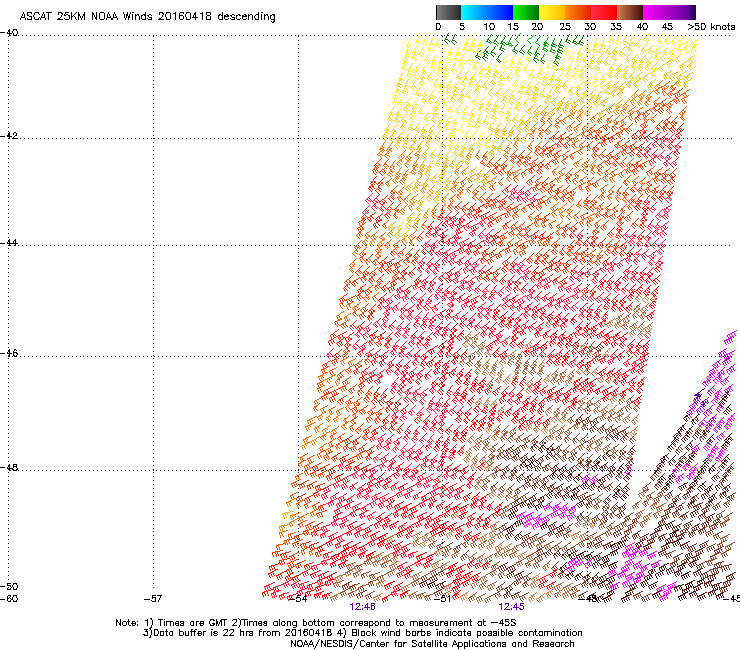Click the '10' label under the color scale
The width and height of the screenshot is (740, 650).
489,27
